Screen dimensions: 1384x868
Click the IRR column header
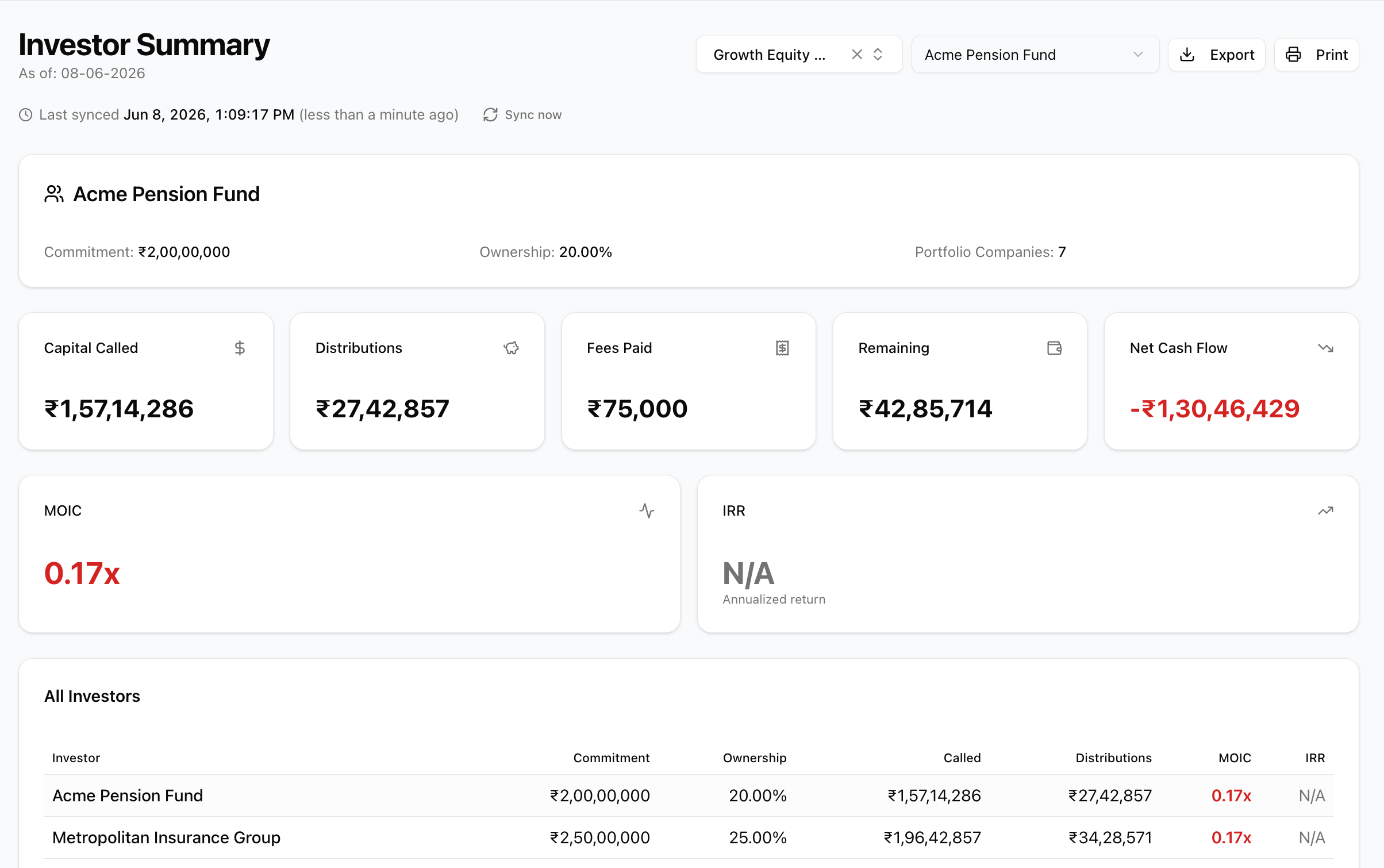click(x=1315, y=758)
